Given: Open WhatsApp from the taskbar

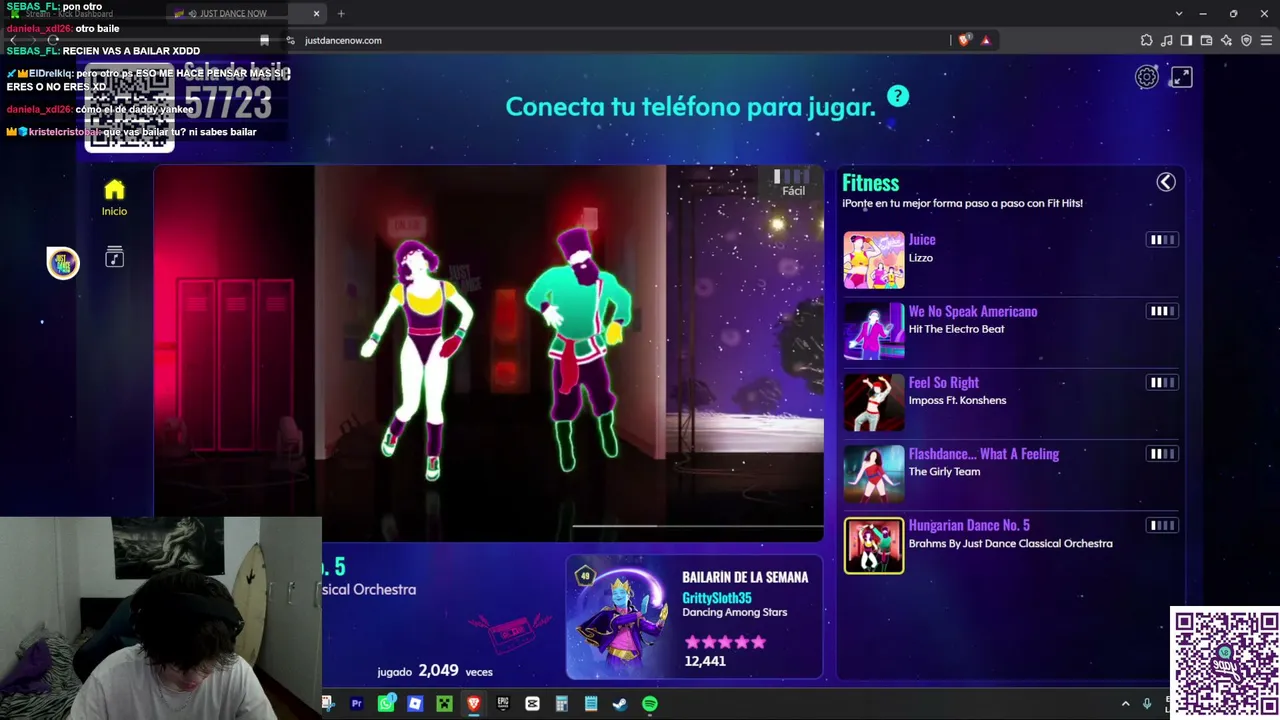Looking at the screenshot, I should (386, 704).
